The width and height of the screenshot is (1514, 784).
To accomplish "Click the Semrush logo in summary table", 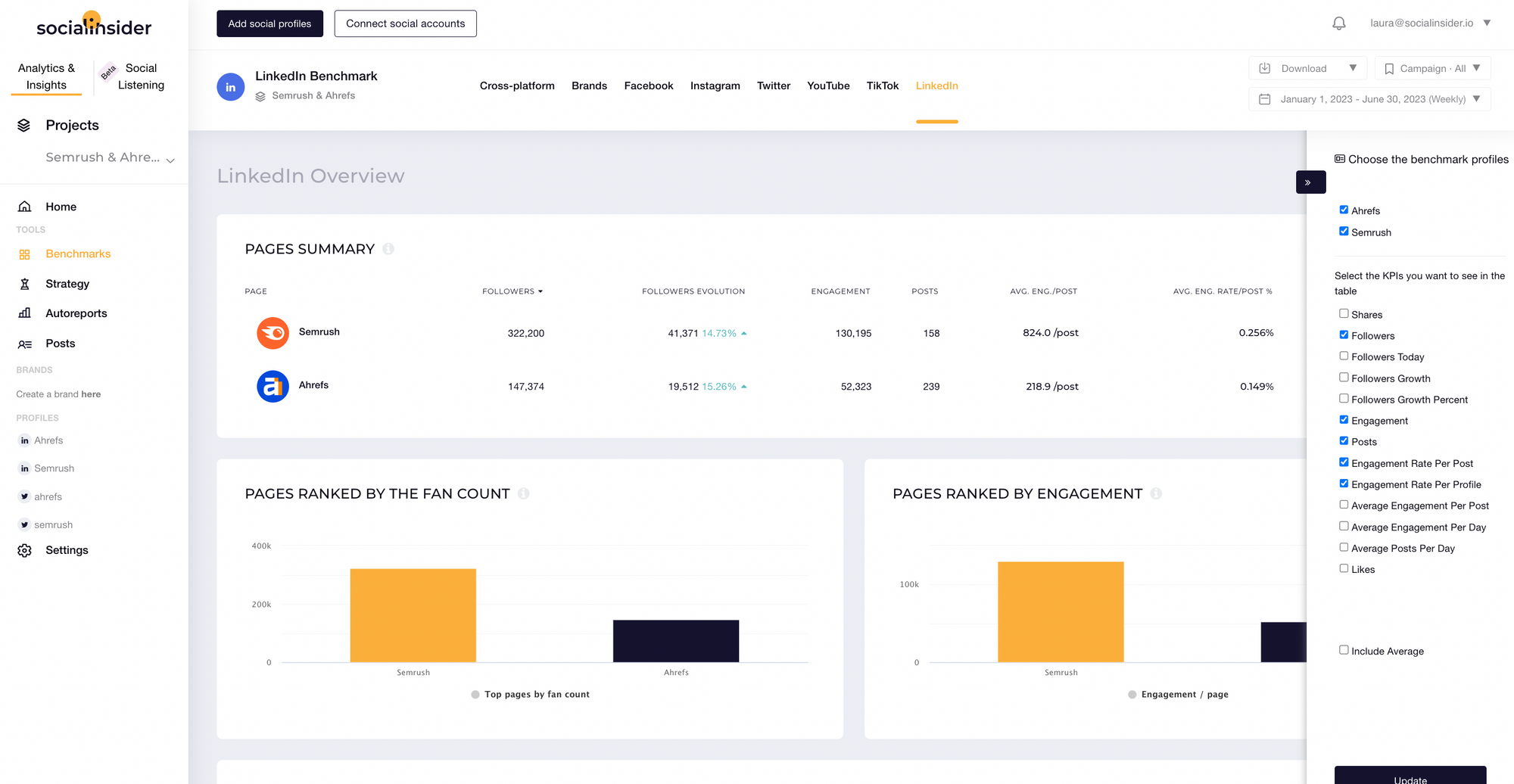I will 273,333.
